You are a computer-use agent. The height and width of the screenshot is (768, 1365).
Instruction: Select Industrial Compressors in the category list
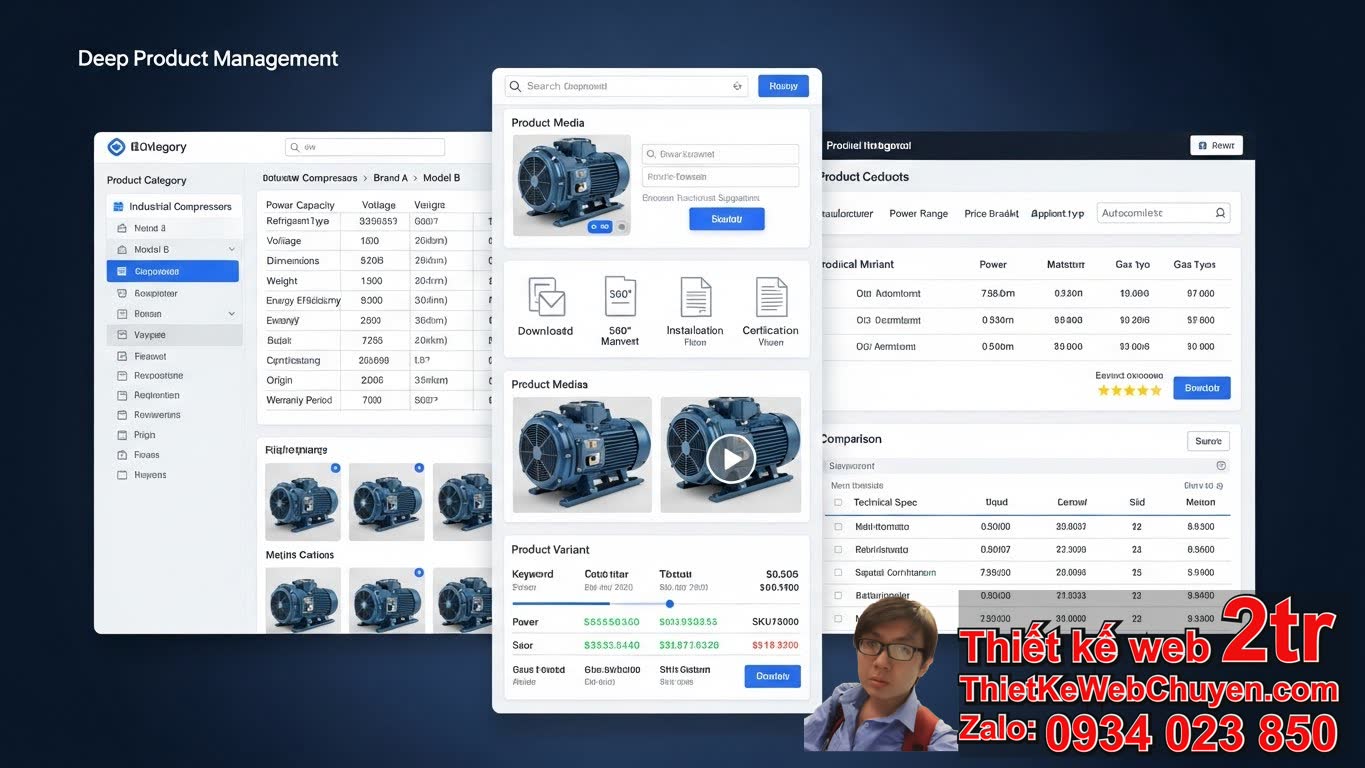tap(174, 207)
